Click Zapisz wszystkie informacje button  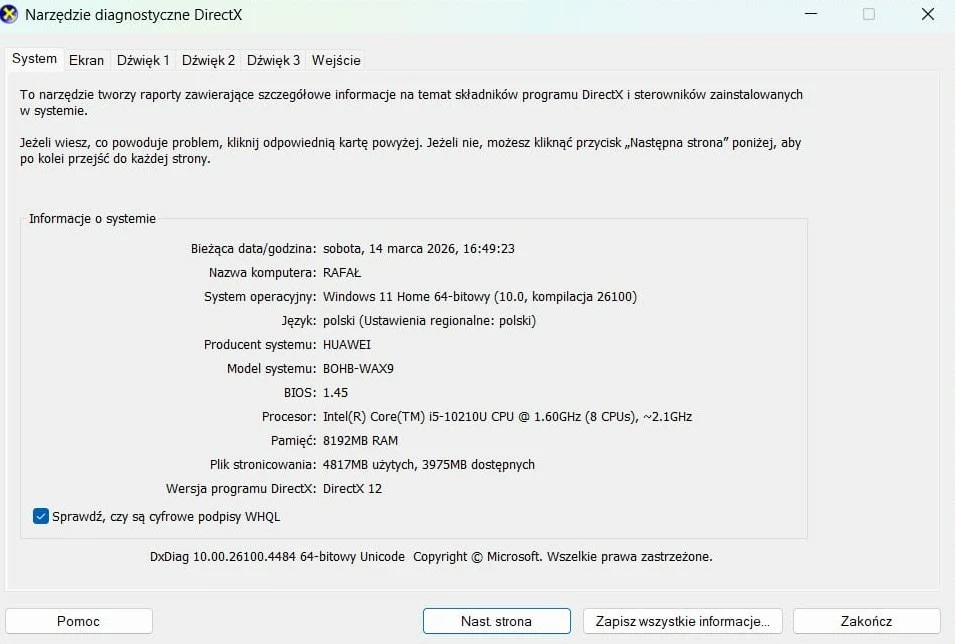point(681,620)
